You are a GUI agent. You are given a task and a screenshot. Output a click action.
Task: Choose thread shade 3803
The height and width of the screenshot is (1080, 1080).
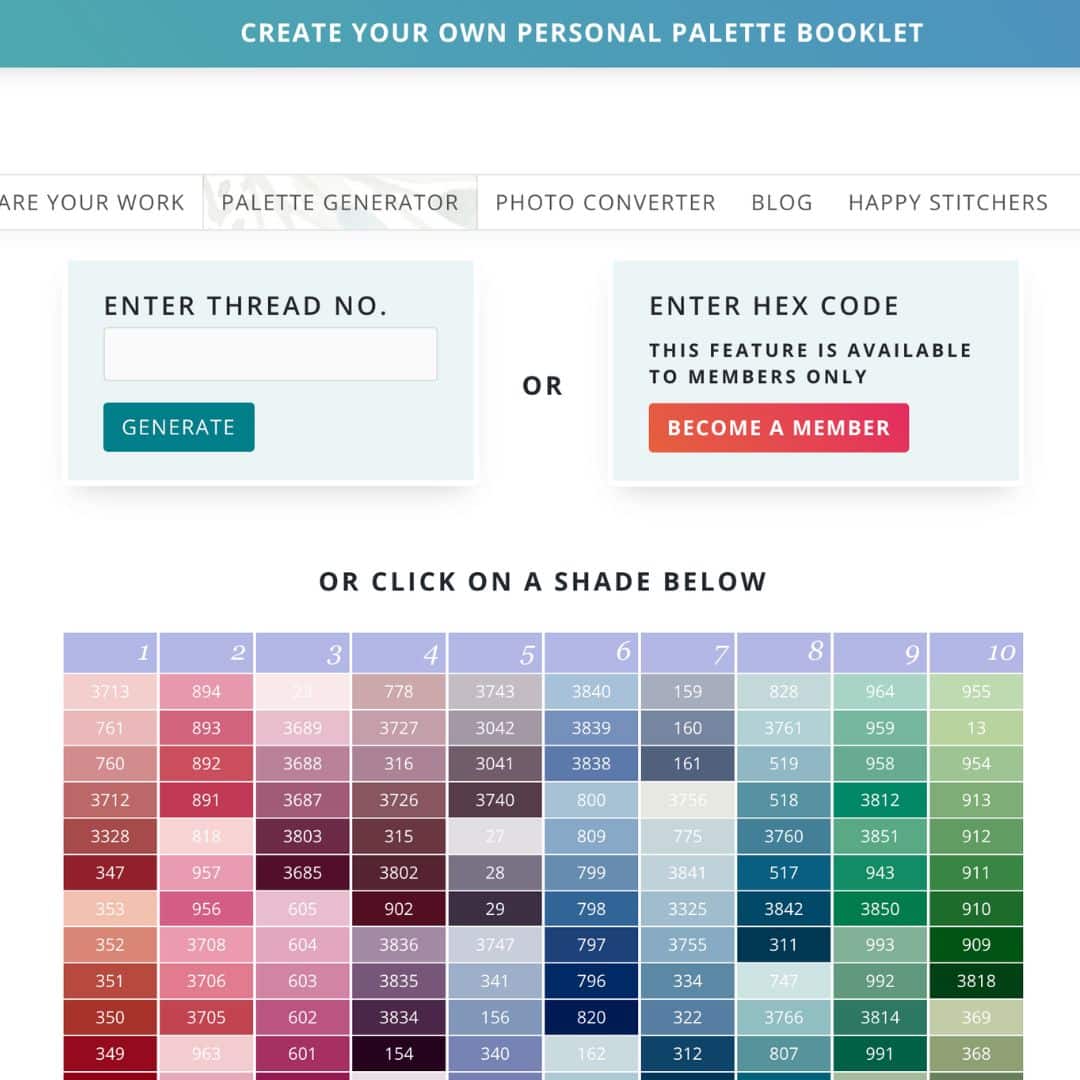click(302, 837)
